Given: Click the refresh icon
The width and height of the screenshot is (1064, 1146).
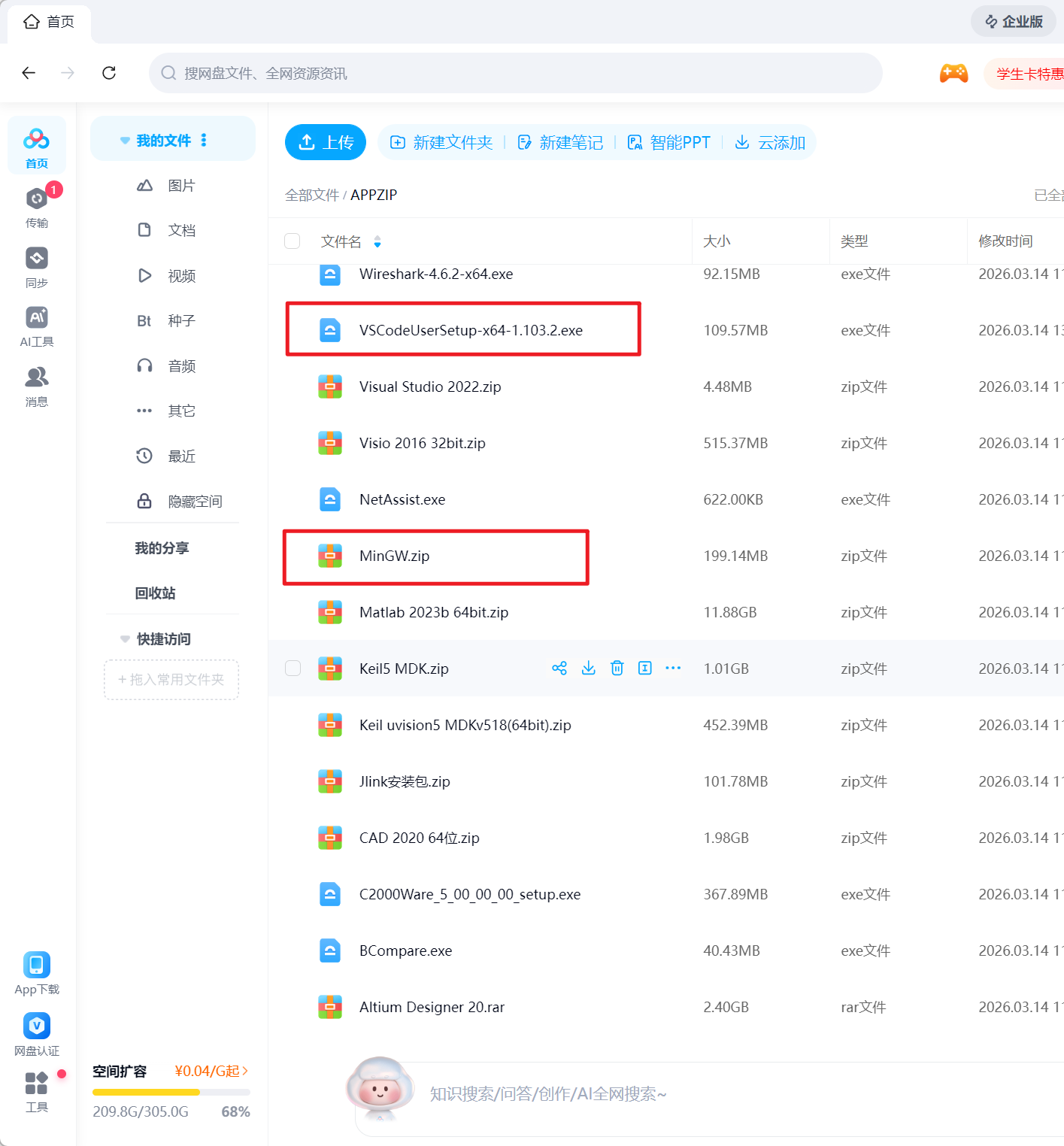Looking at the screenshot, I should pyautogui.click(x=109, y=73).
